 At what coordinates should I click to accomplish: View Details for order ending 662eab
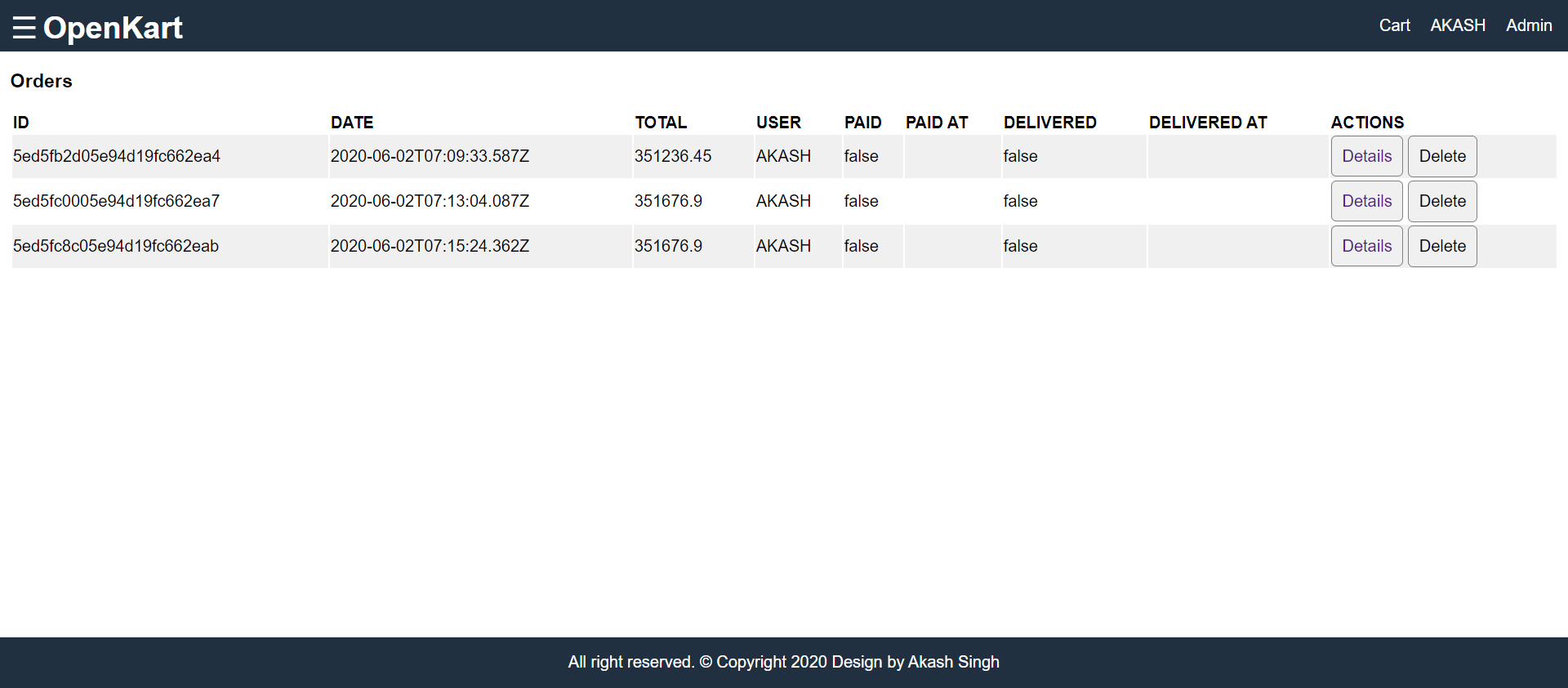pyautogui.click(x=1366, y=246)
